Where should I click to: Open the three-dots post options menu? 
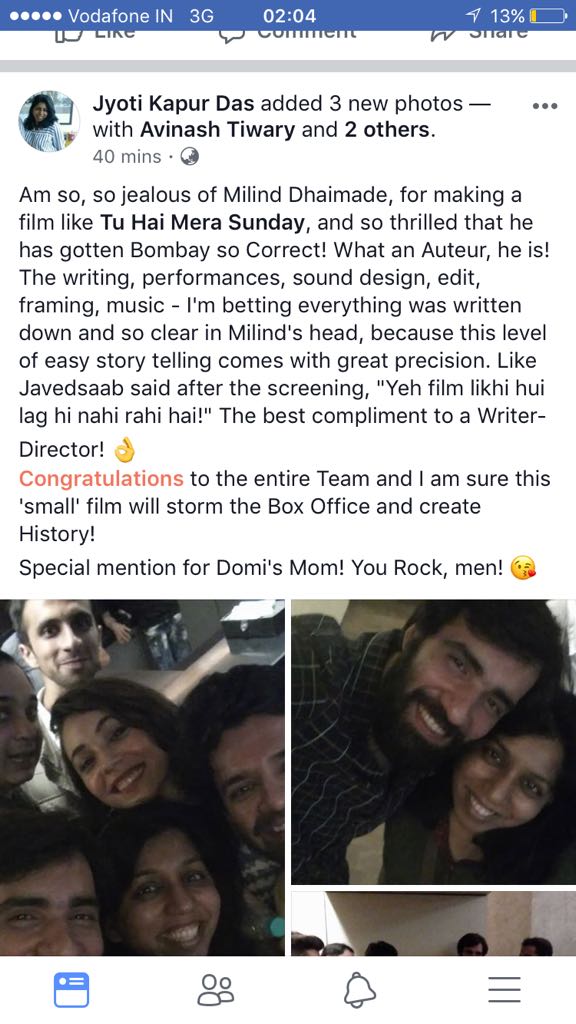[x=545, y=106]
